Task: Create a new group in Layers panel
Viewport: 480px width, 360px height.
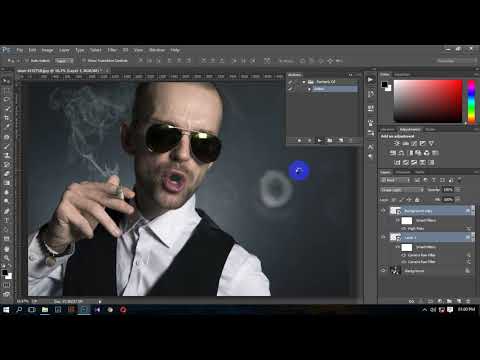Action: (449, 301)
